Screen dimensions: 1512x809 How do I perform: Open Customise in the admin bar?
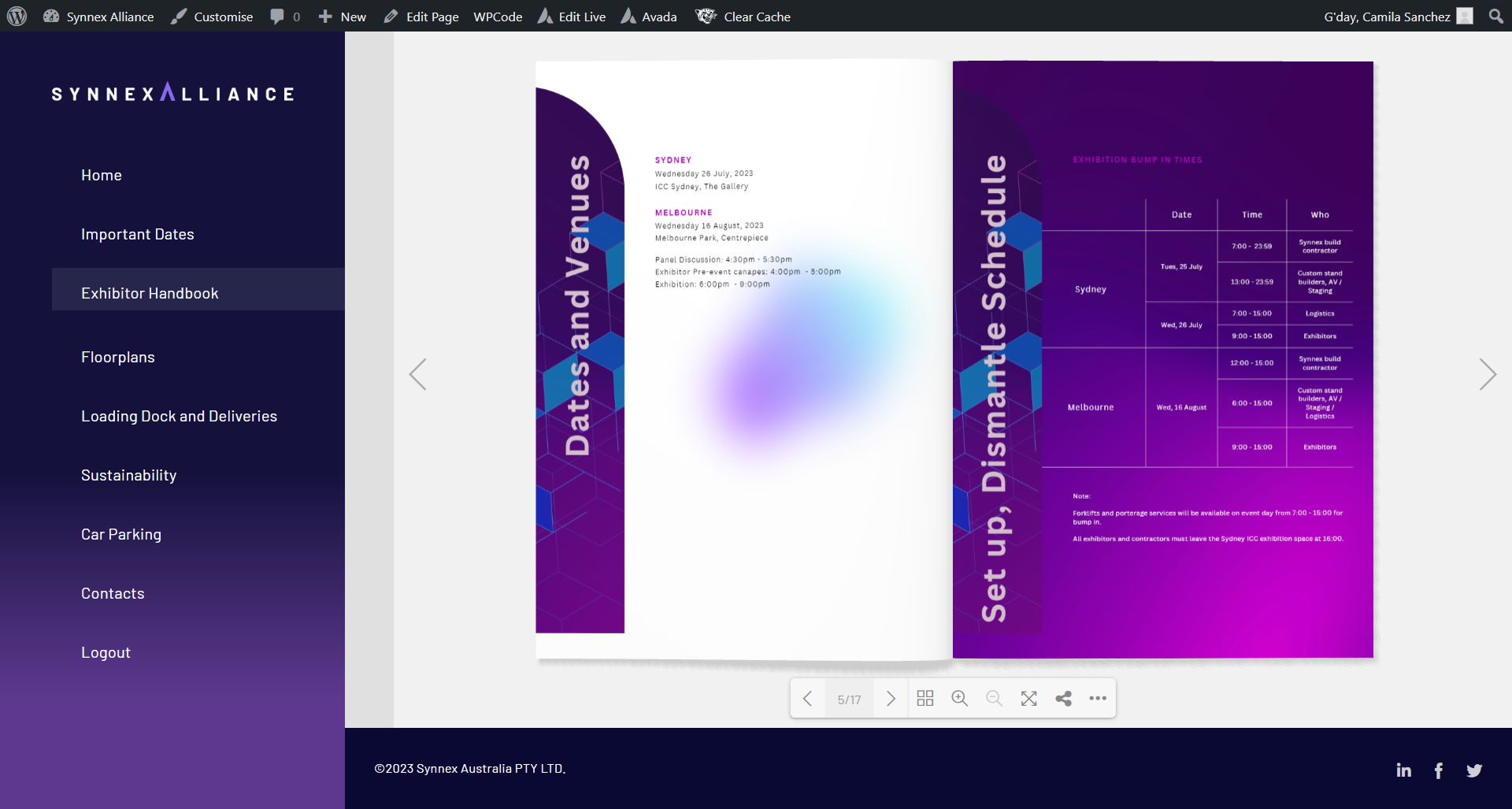click(x=212, y=17)
